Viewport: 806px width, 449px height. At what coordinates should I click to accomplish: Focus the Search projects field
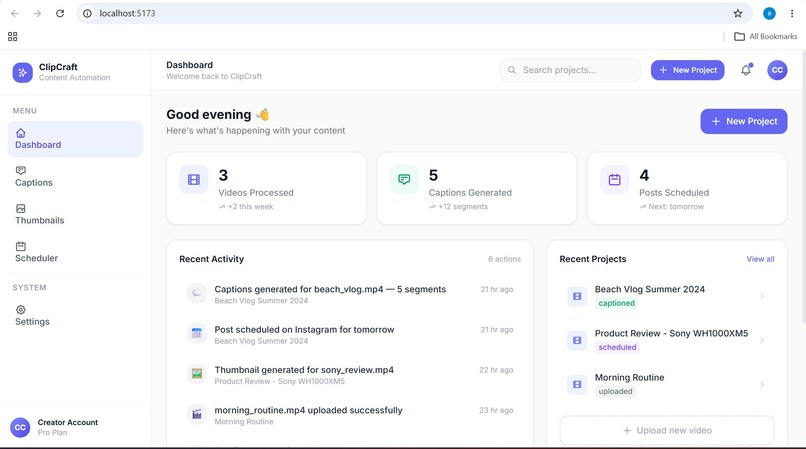pos(570,70)
